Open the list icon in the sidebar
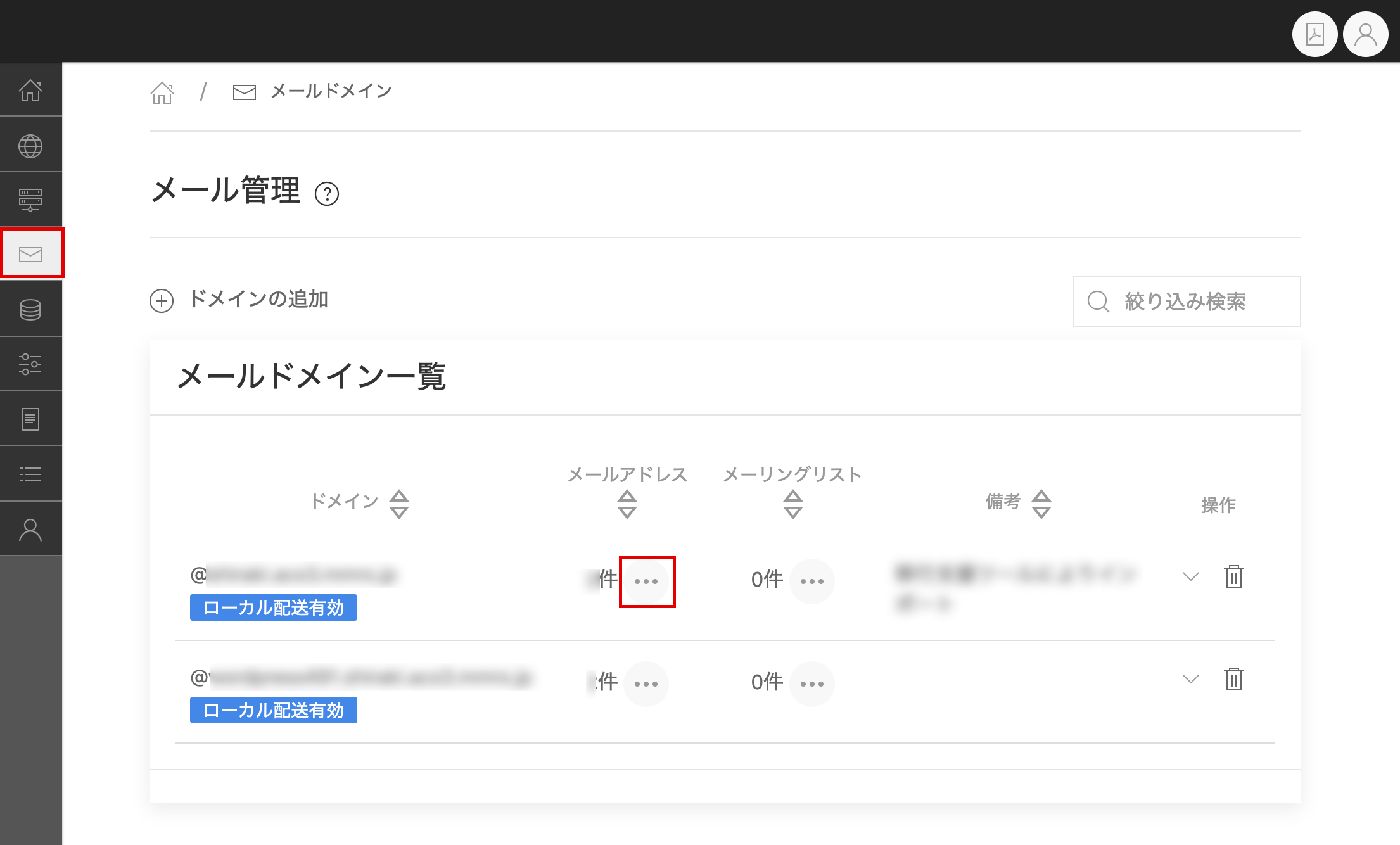 [30, 474]
